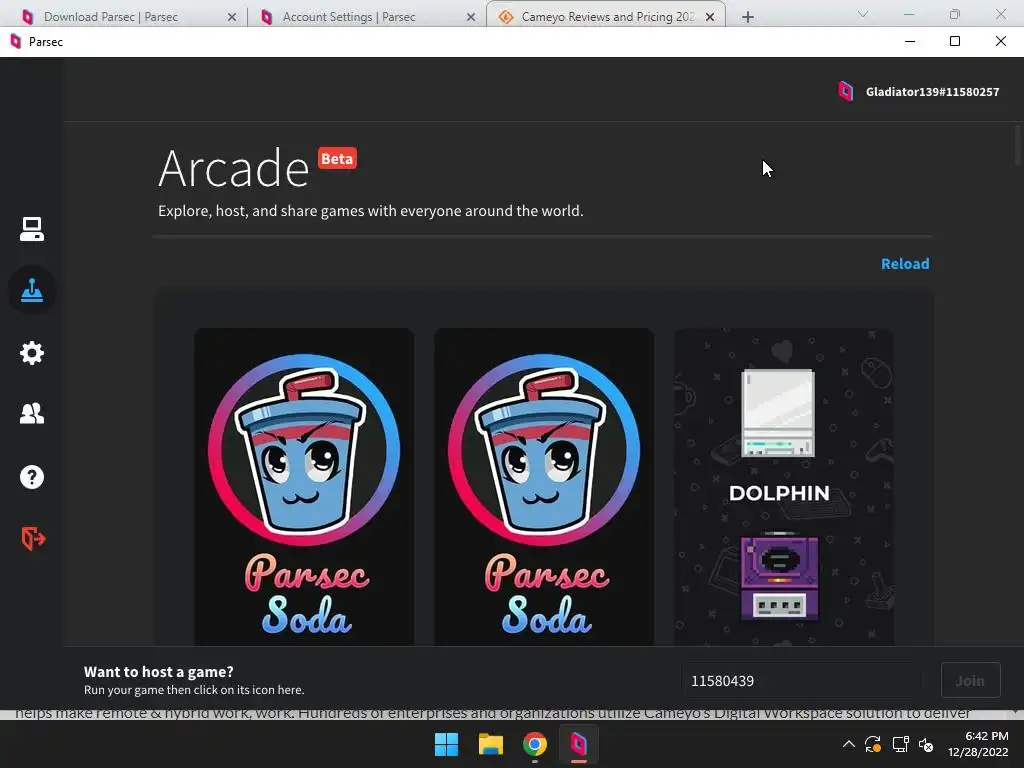Screen dimensions: 1024x768
Task: Select the Arcade joystick icon in sidebar
Action: tap(31, 290)
